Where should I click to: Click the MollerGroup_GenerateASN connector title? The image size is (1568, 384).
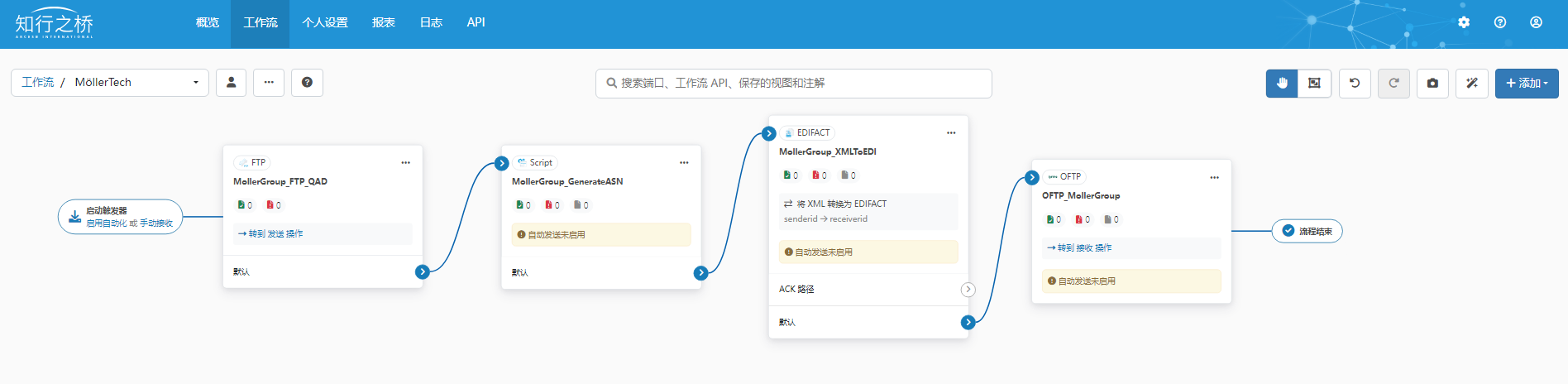click(567, 181)
